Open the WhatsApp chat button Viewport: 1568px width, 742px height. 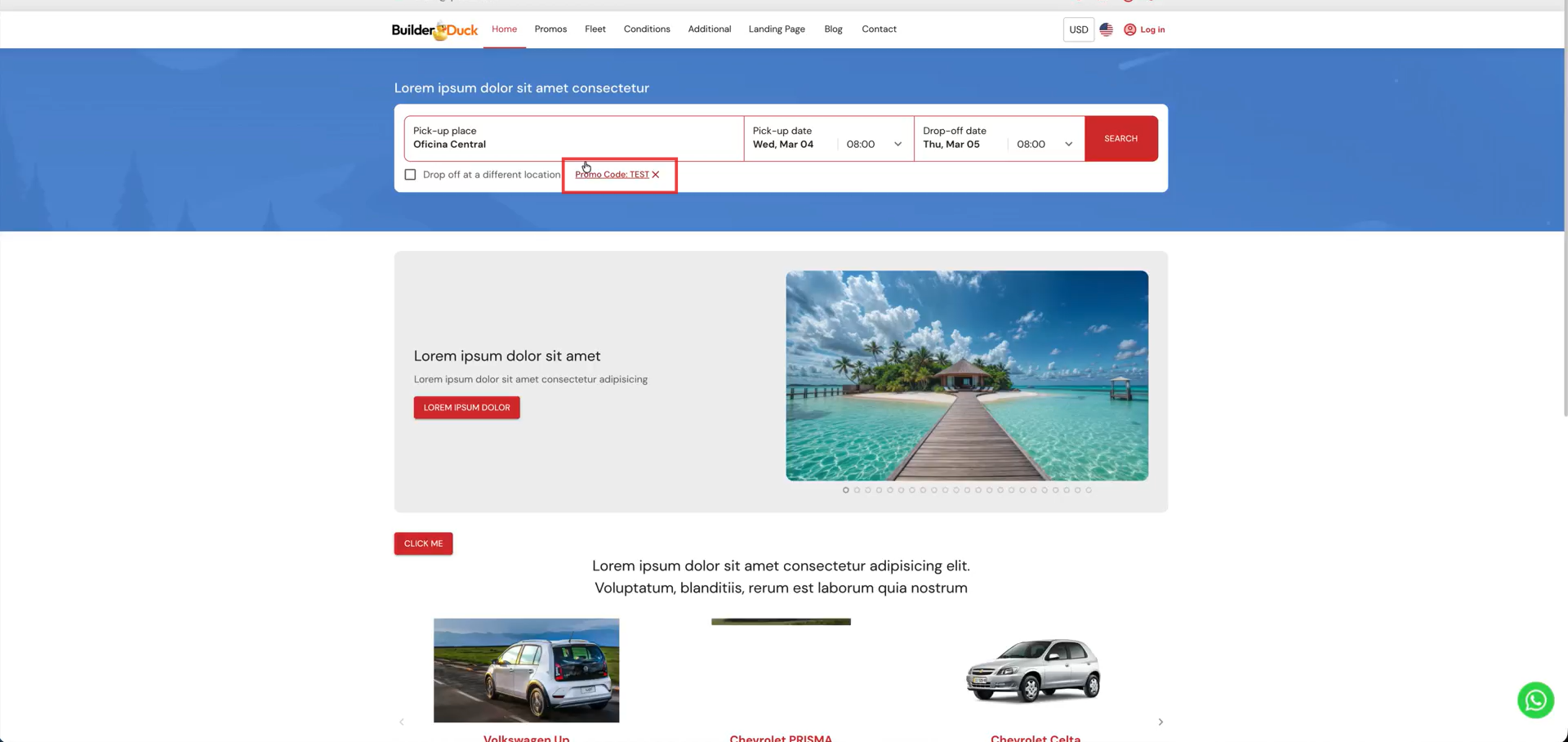click(1535, 700)
